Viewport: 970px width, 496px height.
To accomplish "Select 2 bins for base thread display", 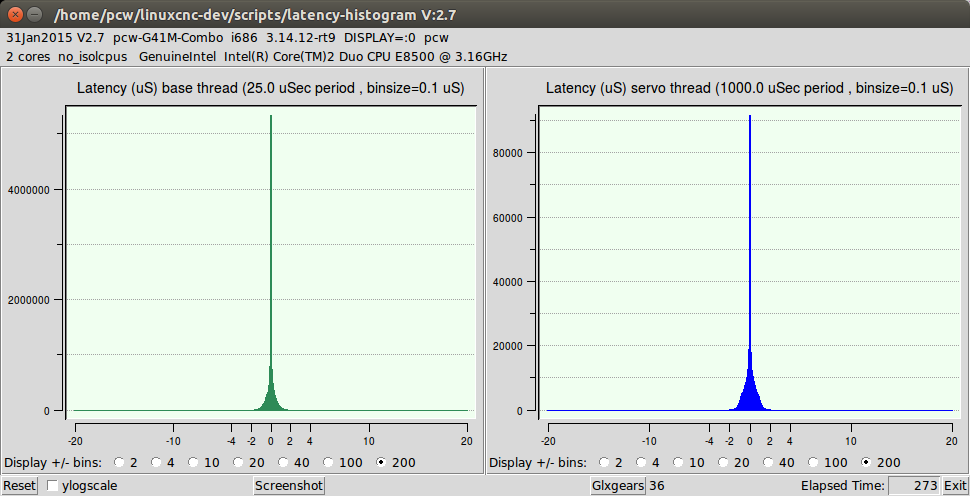I will [x=121, y=463].
